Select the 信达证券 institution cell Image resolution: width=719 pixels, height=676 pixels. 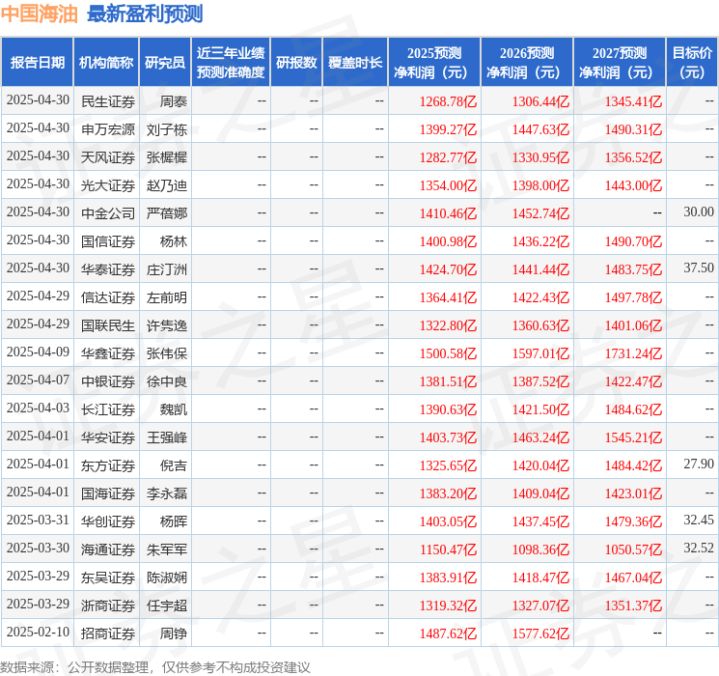108,297
